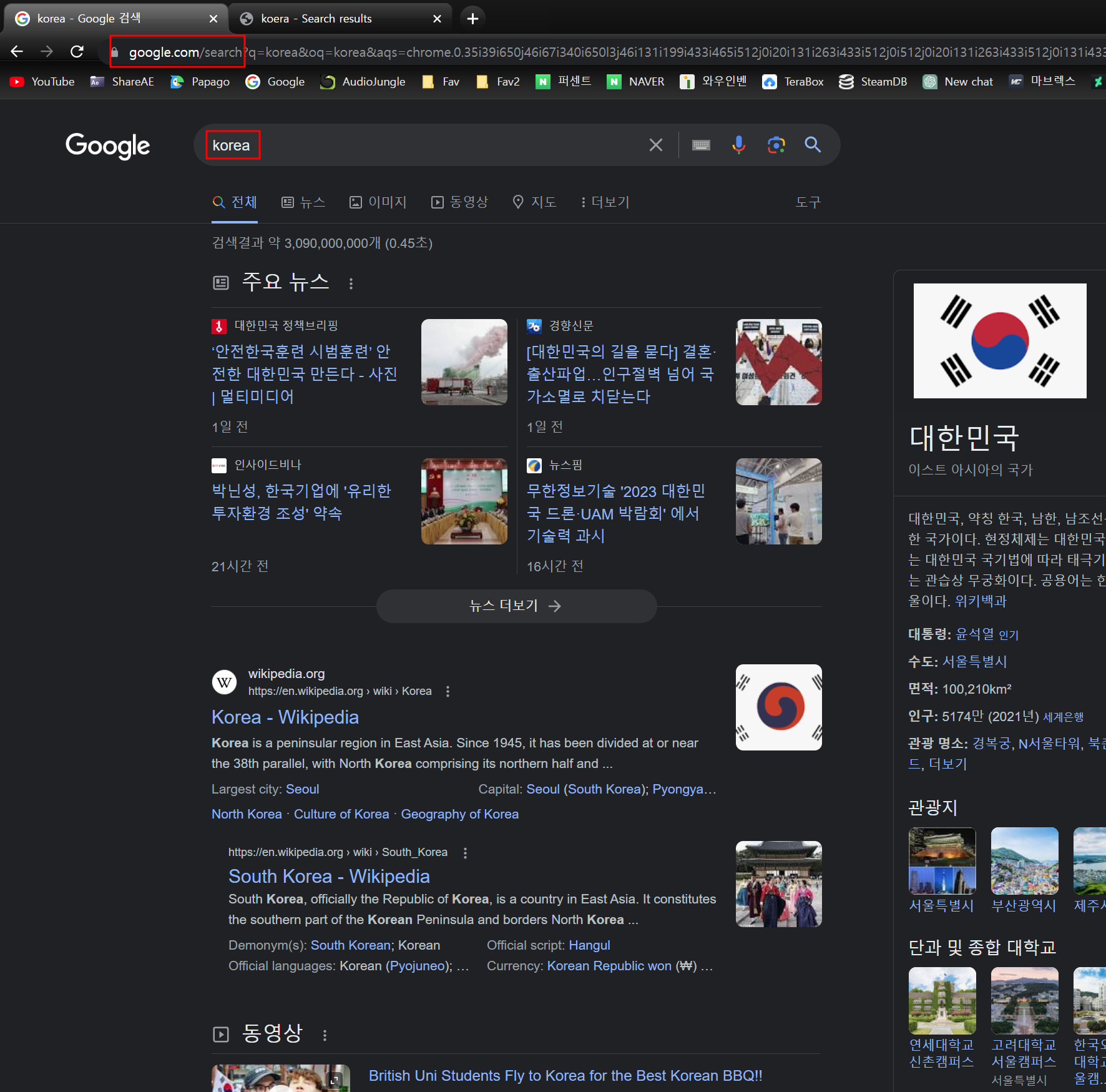
Task: Open options menu next to 주요 뉴스
Action: coord(351,283)
